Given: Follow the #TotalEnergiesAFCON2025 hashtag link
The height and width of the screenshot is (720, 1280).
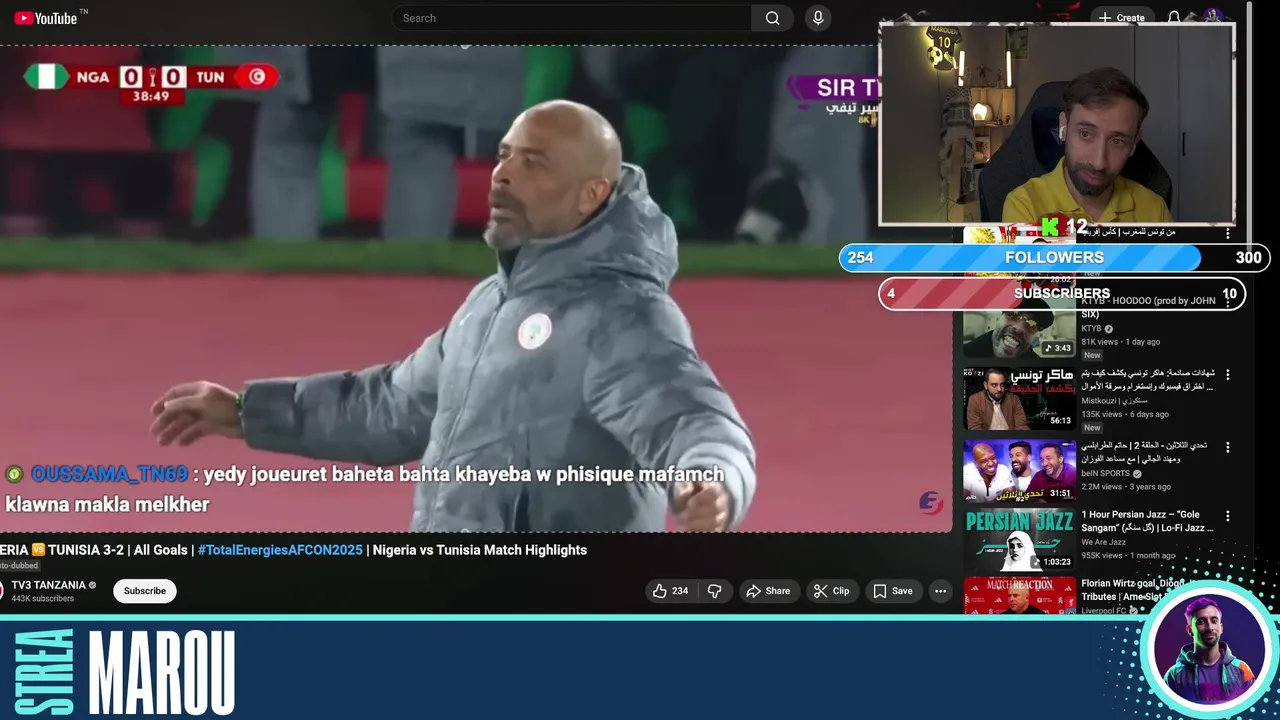Looking at the screenshot, I should [x=280, y=550].
